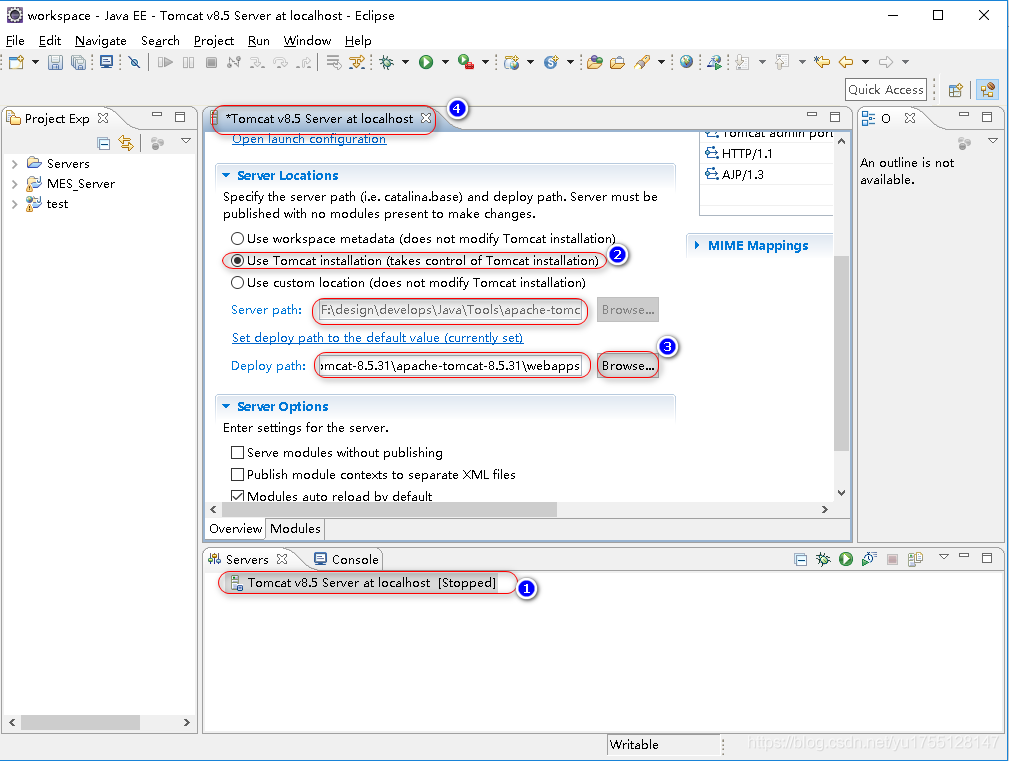The image size is (1009, 761).
Task: Click the Set deploy path to default link
Action: [x=377, y=338]
